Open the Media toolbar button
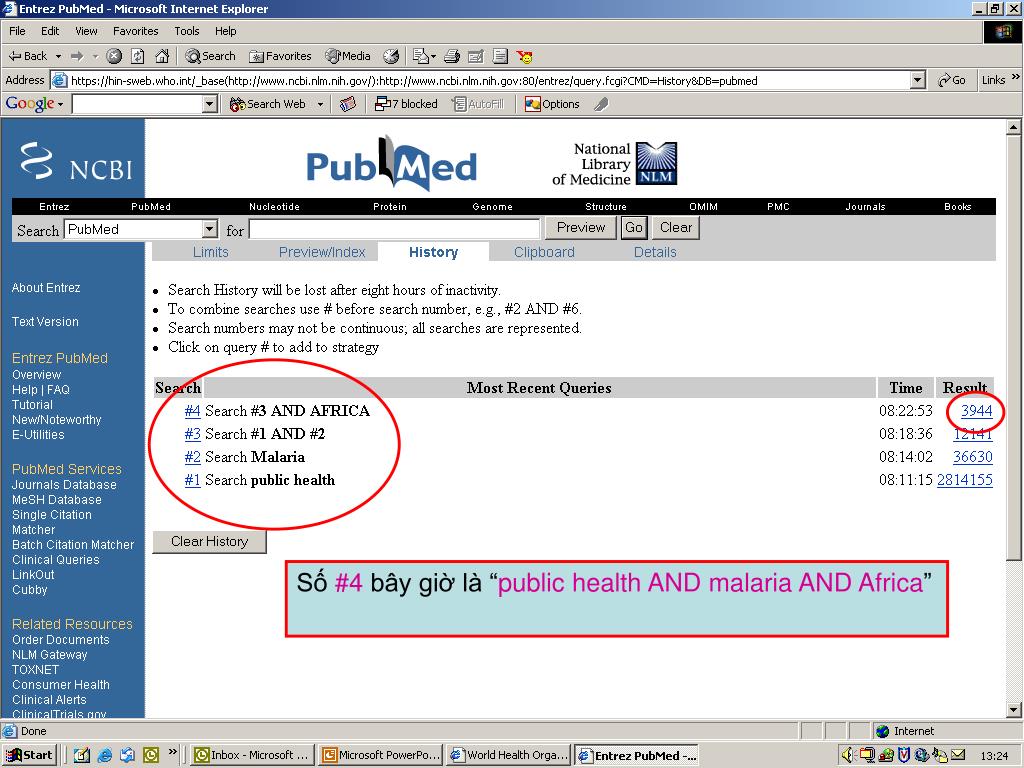 click(348, 56)
